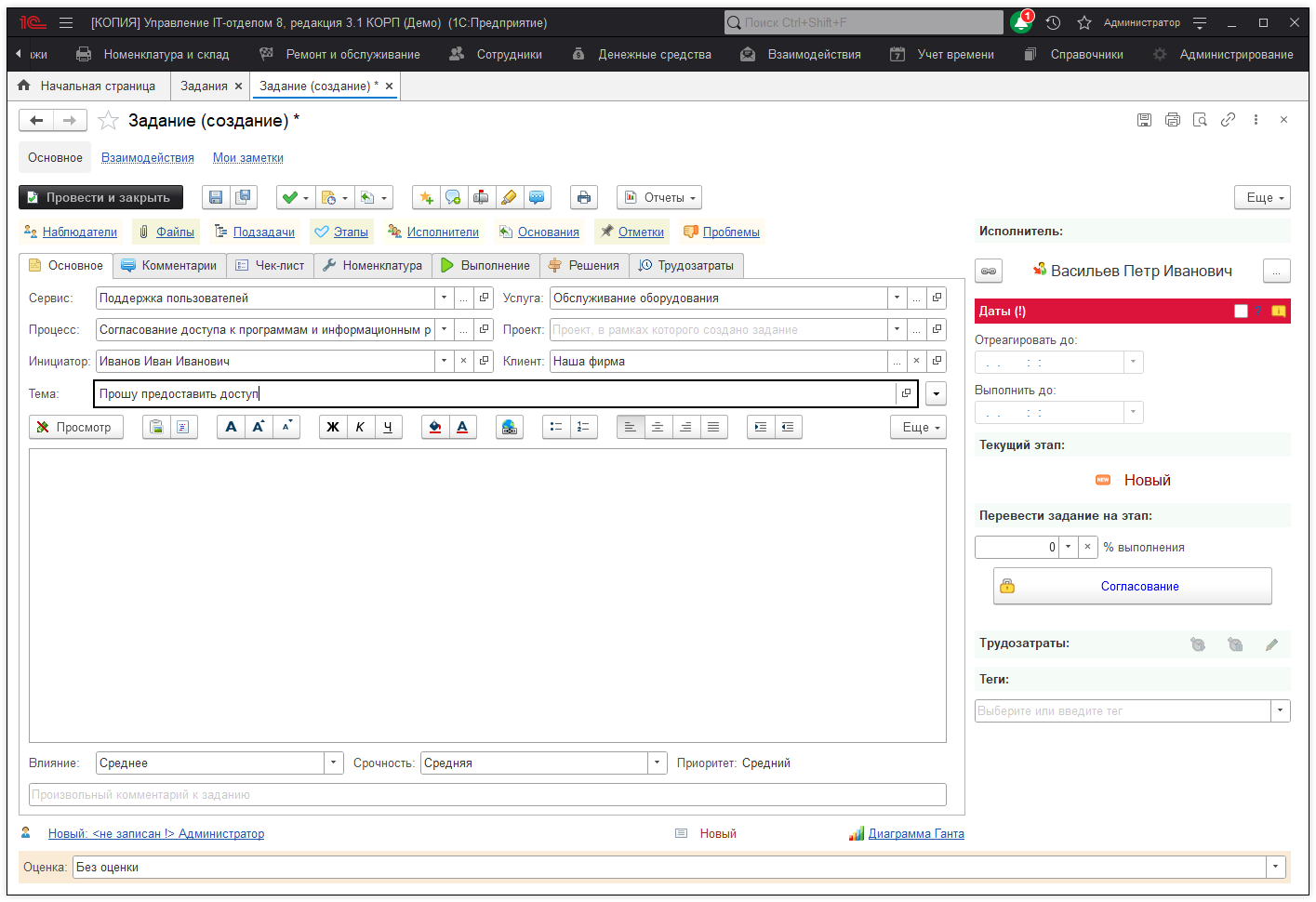Screen dimensions: 1316x902
Task: Click the save (floppy disk) icon
Action: point(216,197)
